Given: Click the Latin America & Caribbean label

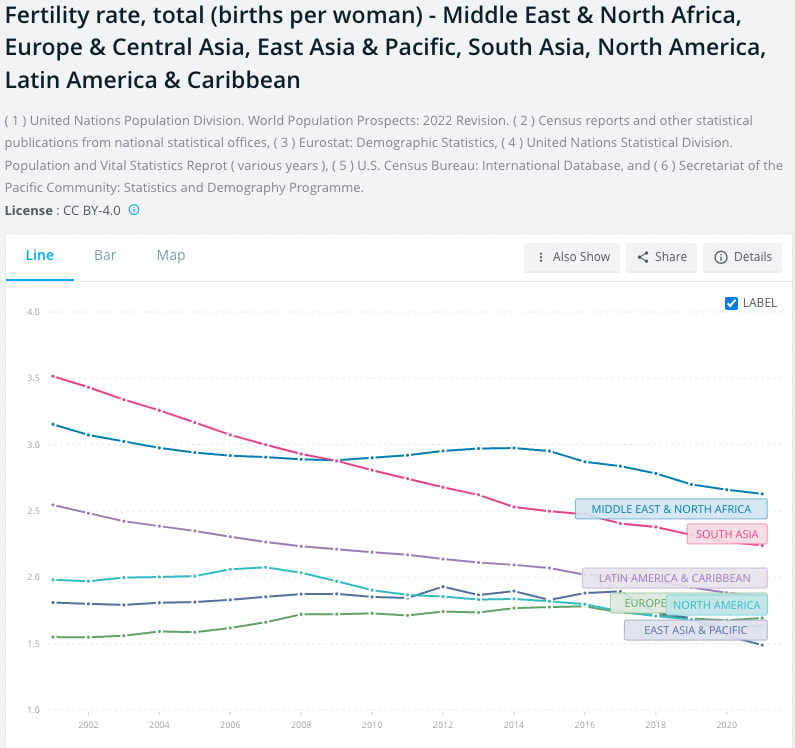Looking at the screenshot, I should [x=674, y=578].
